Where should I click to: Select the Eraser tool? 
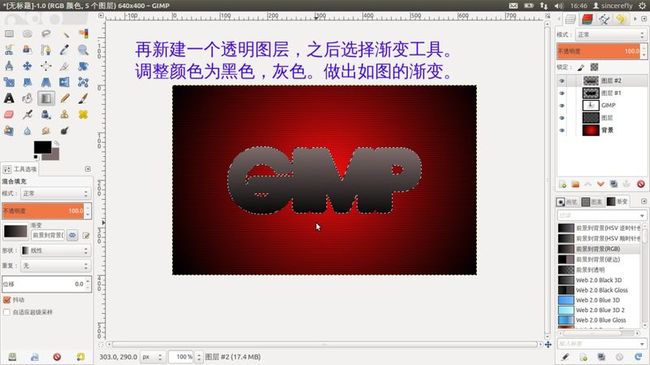tap(9, 114)
